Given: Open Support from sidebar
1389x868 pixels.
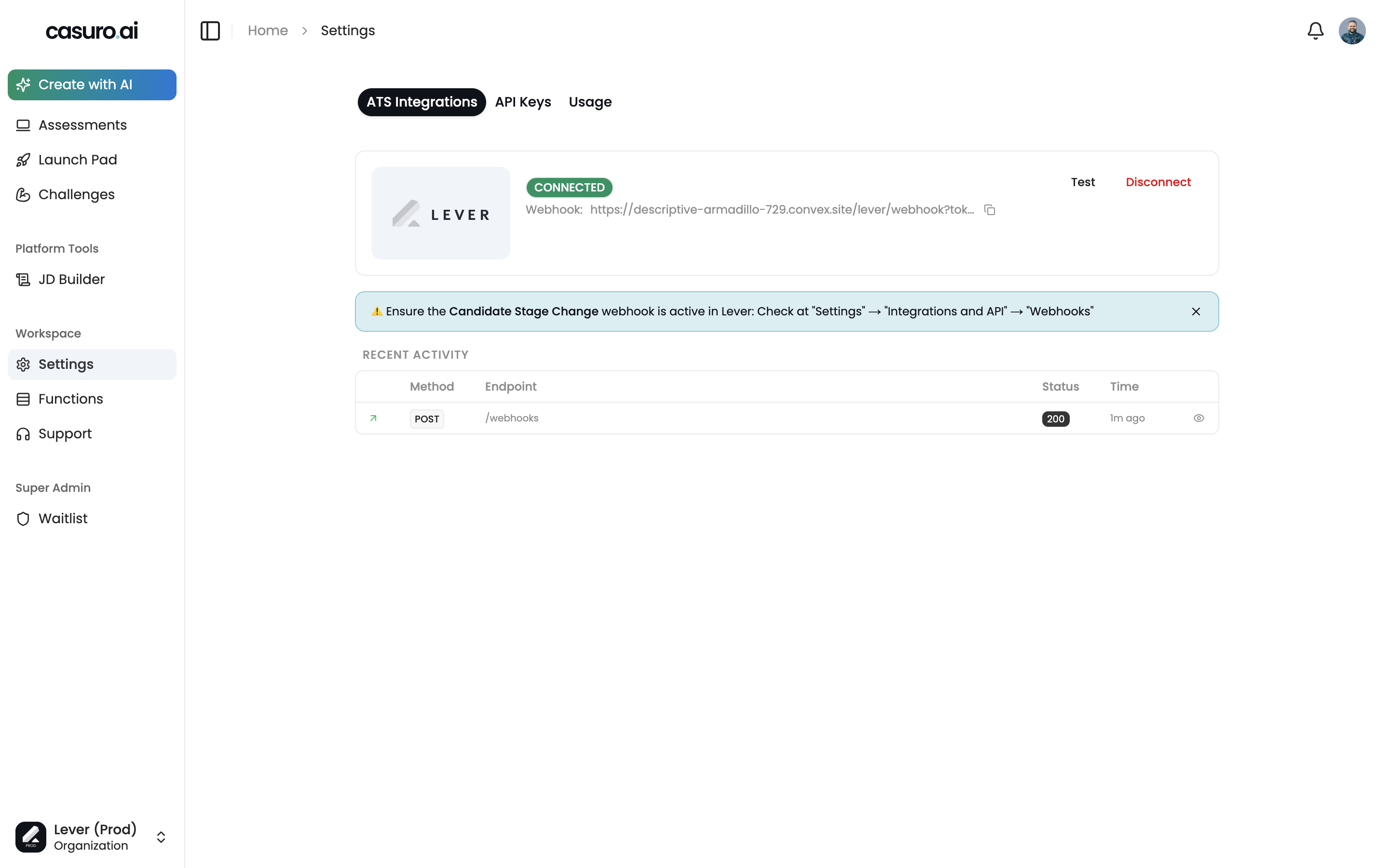Looking at the screenshot, I should click(x=65, y=434).
